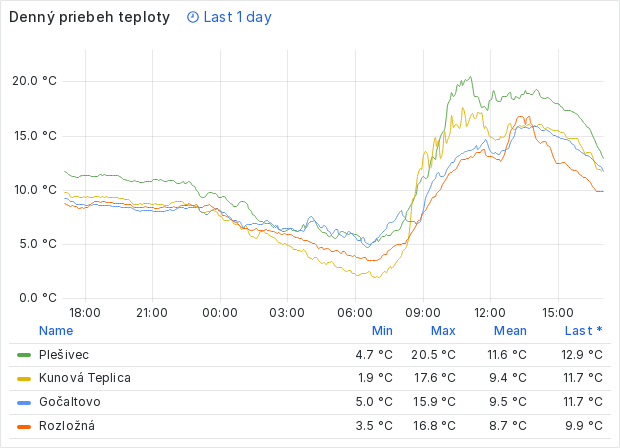Sort legend by the Mean column

pyautogui.click(x=510, y=330)
